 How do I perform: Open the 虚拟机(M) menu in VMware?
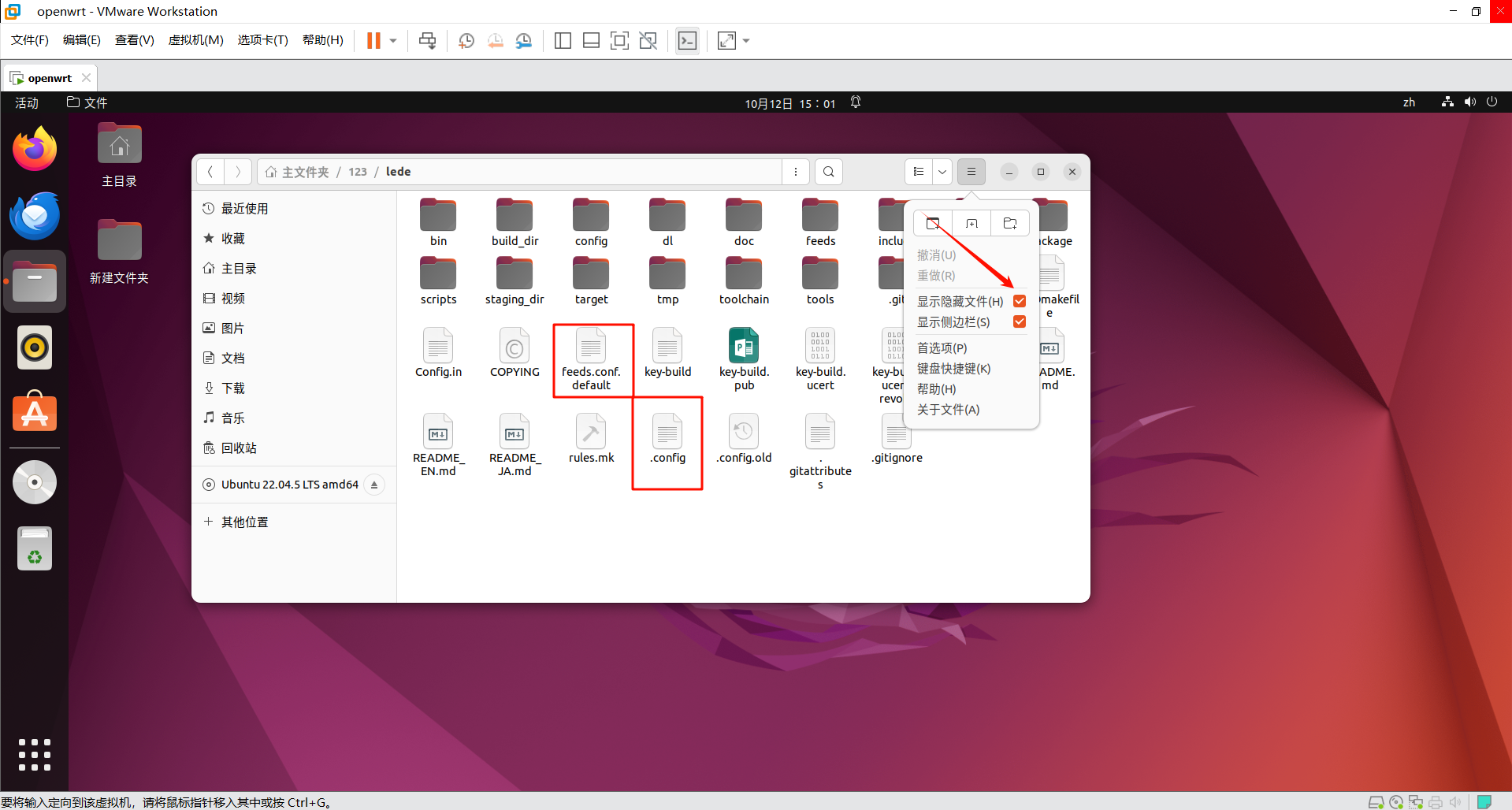point(195,40)
